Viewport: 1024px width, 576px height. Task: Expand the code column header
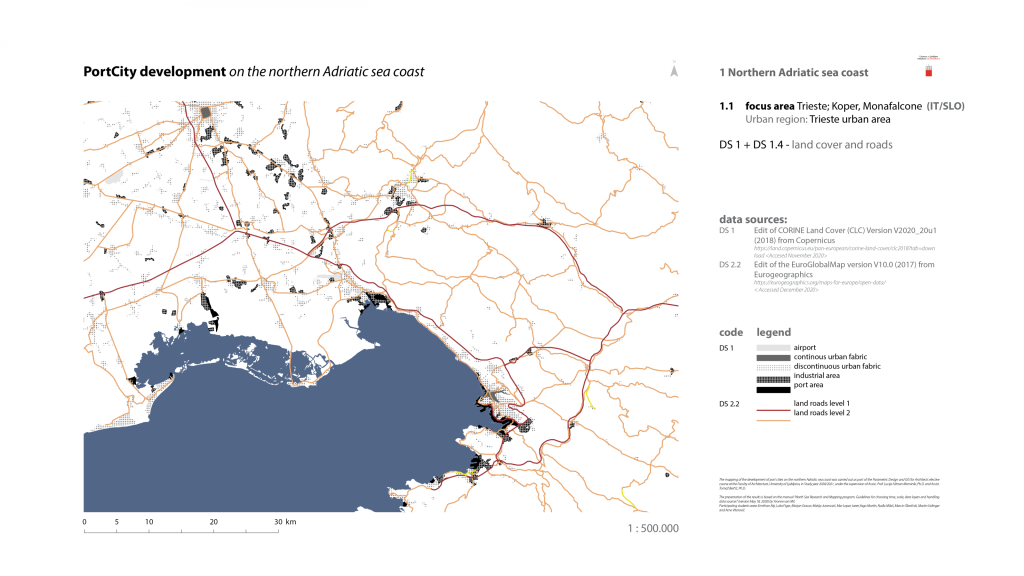[732, 333]
